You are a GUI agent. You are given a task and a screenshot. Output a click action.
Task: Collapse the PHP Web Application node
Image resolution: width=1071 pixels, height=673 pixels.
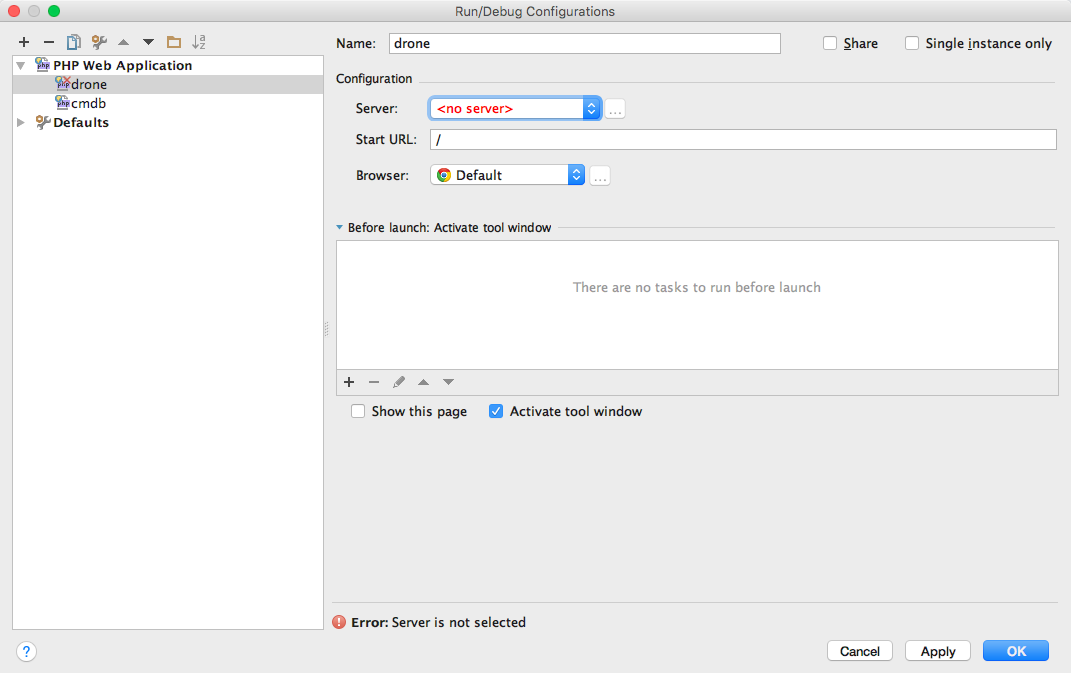point(20,66)
